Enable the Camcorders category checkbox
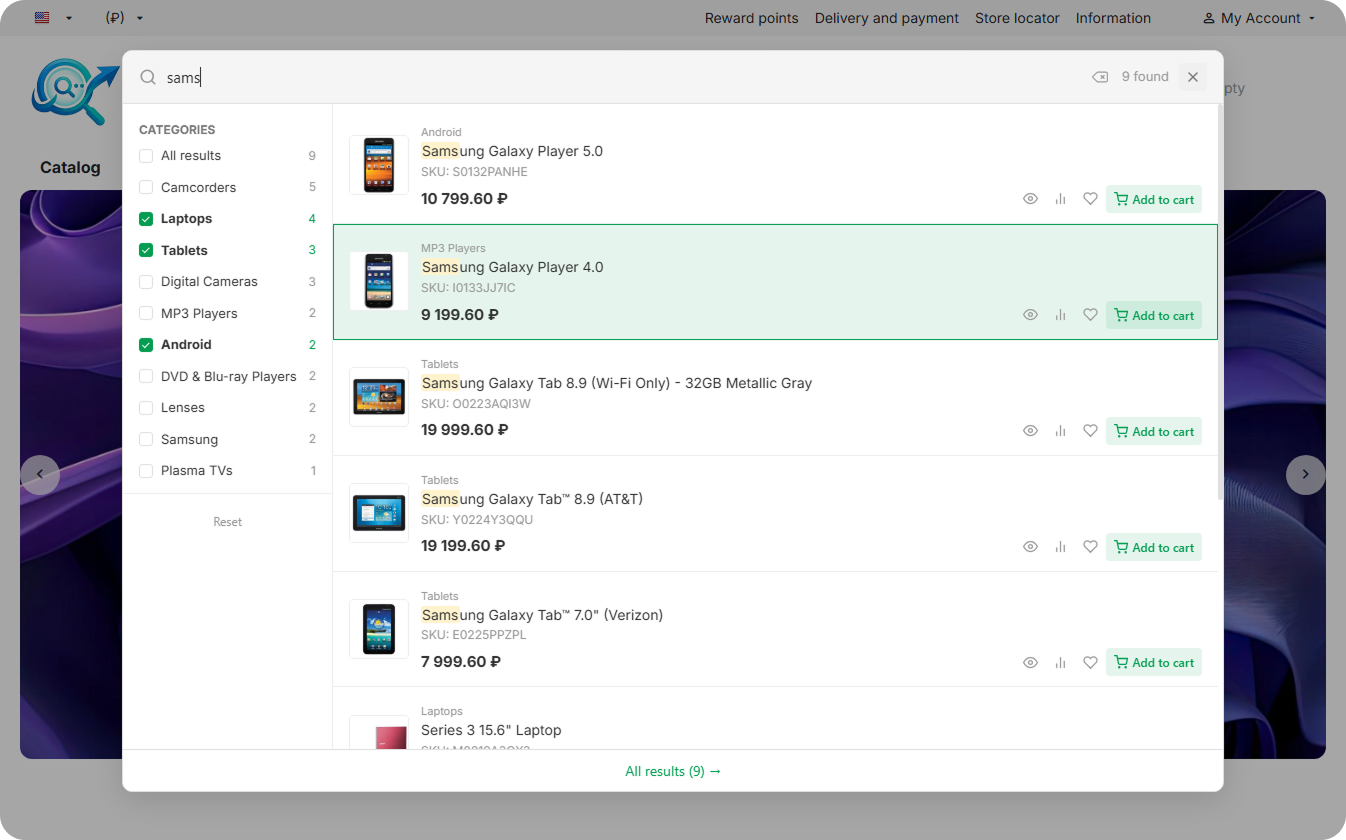Image resolution: width=1346 pixels, height=840 pixels. pos(146,187)
